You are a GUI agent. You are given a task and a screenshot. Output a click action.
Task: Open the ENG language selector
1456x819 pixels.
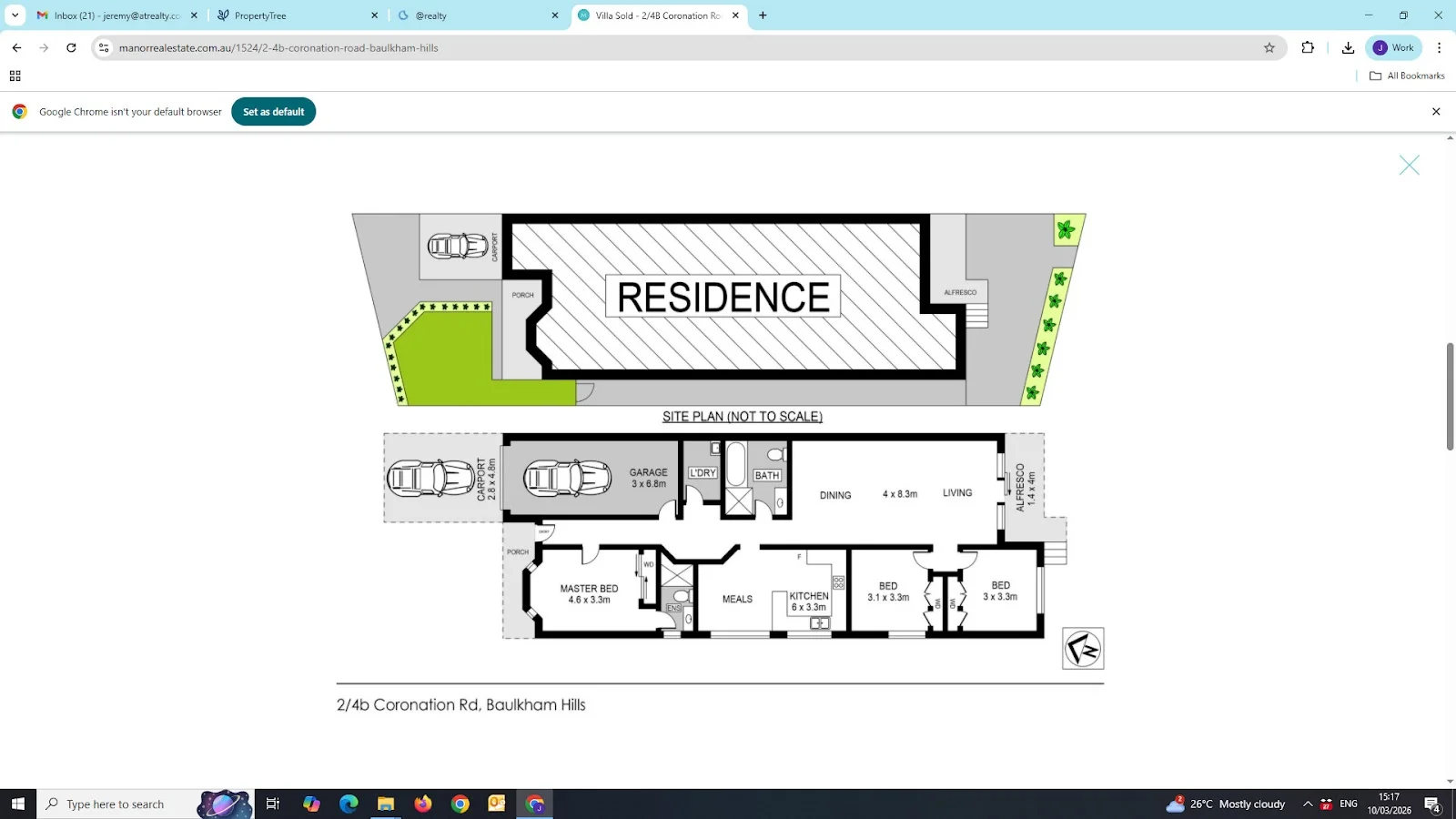click(x=1347, y=804)
